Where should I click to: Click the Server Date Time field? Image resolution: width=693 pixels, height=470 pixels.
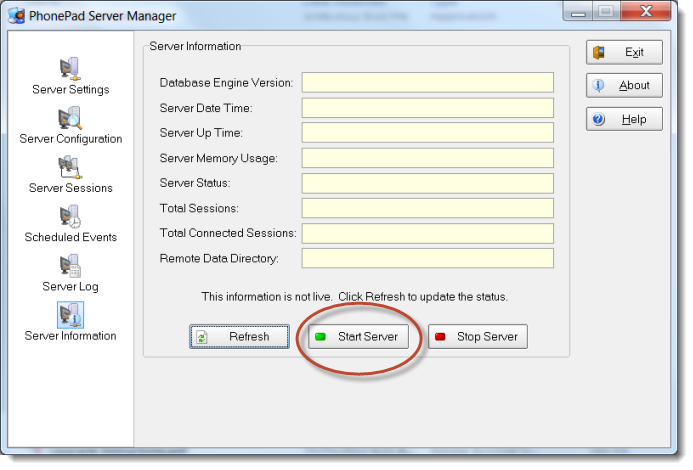click(428, 108)
